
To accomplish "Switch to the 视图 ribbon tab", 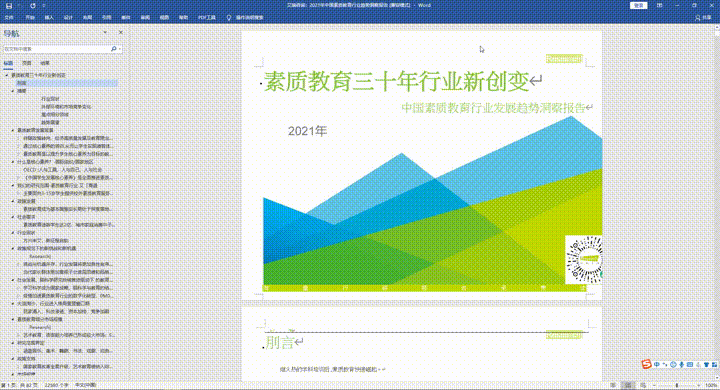I will (x=164, y=17).
